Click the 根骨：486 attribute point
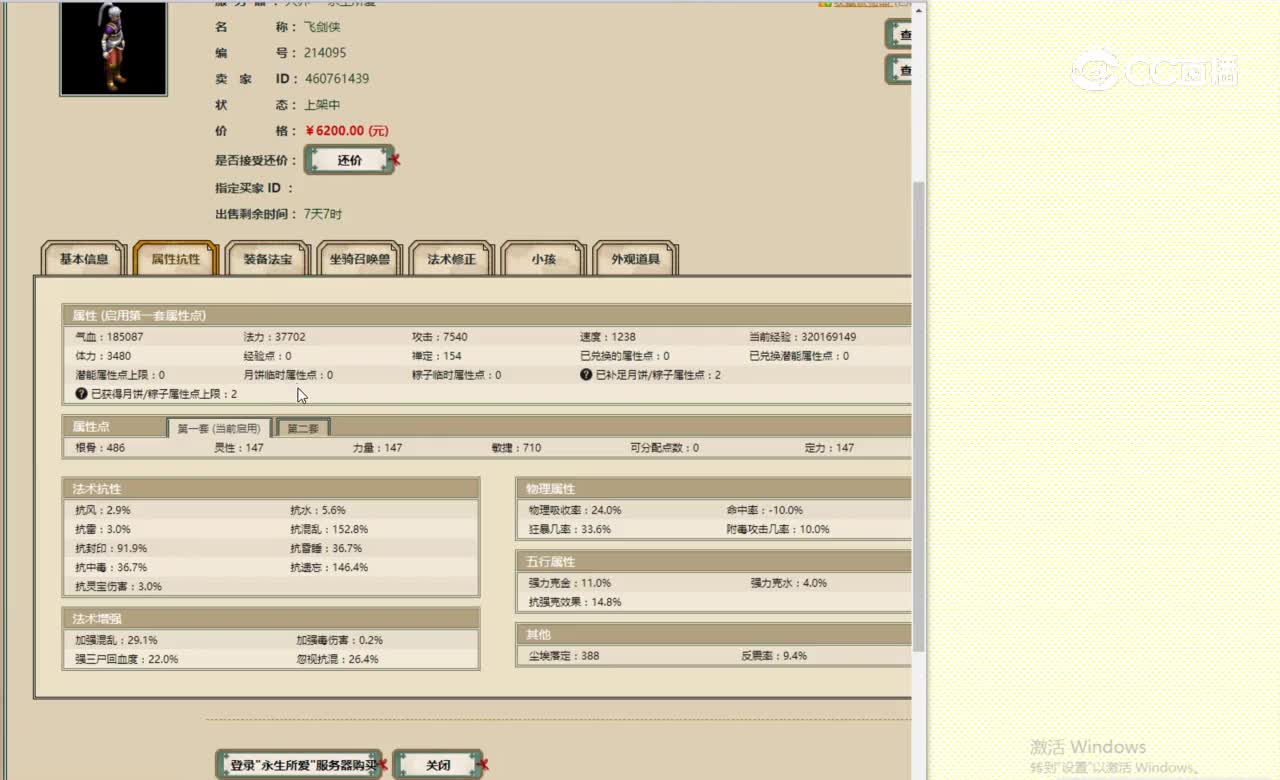This screenshot has height=780, width=1280. tap(100, 448)
